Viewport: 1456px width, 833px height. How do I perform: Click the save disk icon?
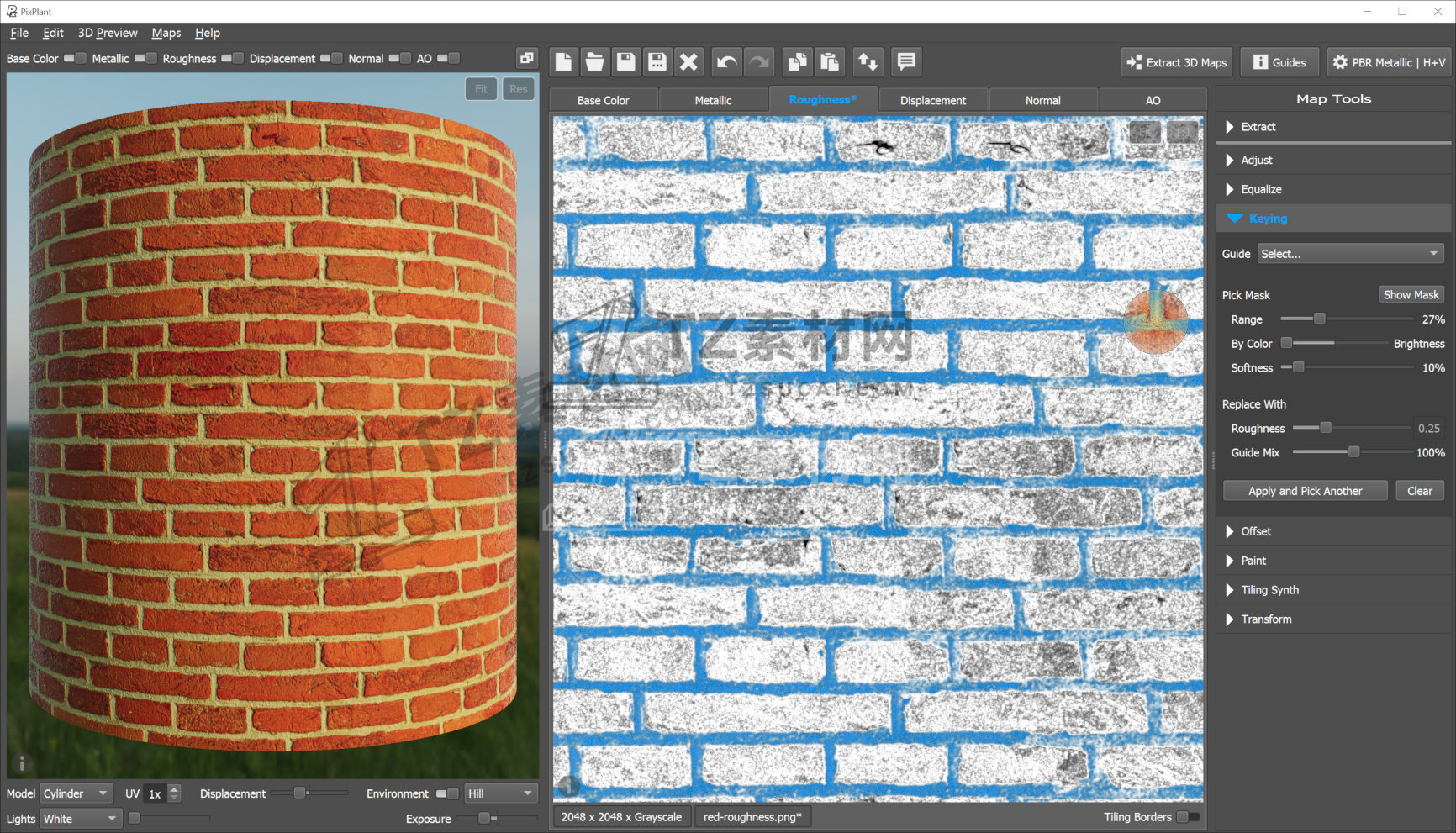(625, 62)
